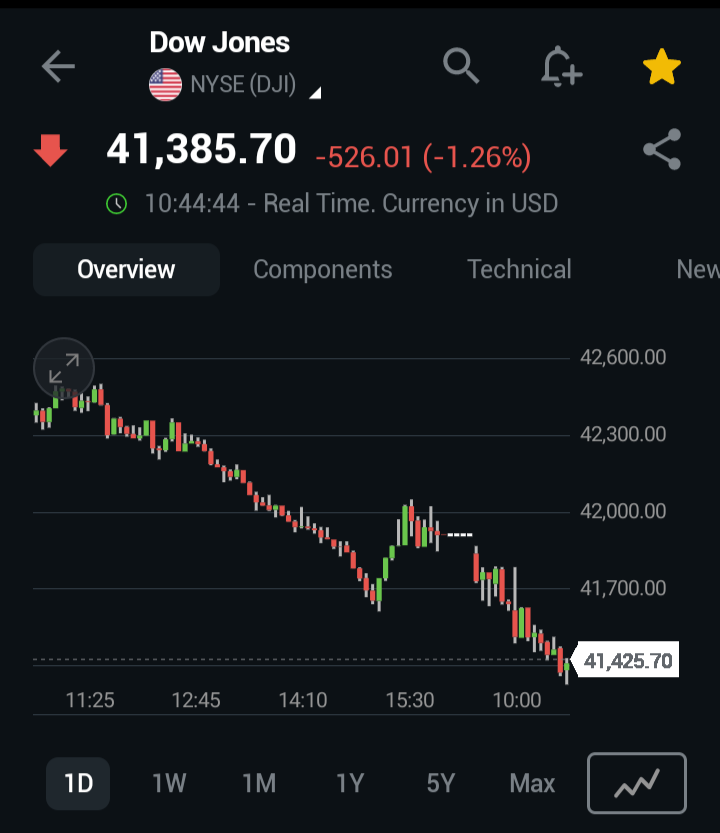The width and height of the screenshot is (720, 833).
Task: Tap the Real Time currency timestamp text
Action: pyautogui.click(x=351, y=203)
